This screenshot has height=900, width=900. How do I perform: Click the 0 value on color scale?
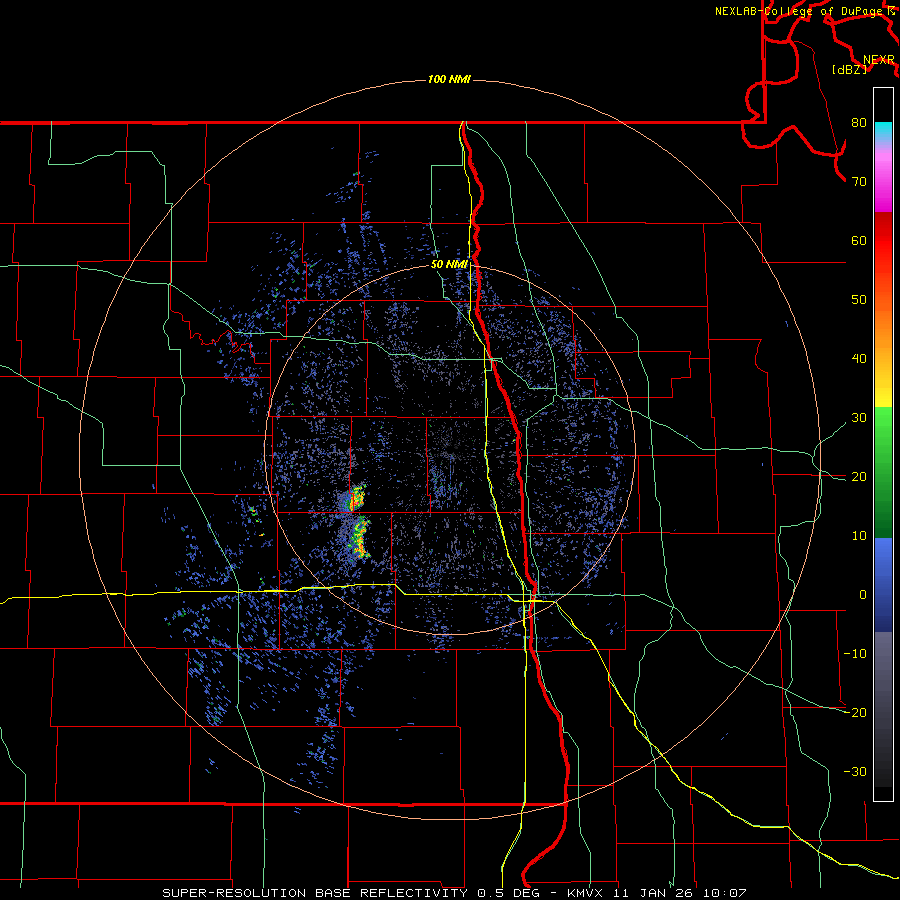pos(863,595)
